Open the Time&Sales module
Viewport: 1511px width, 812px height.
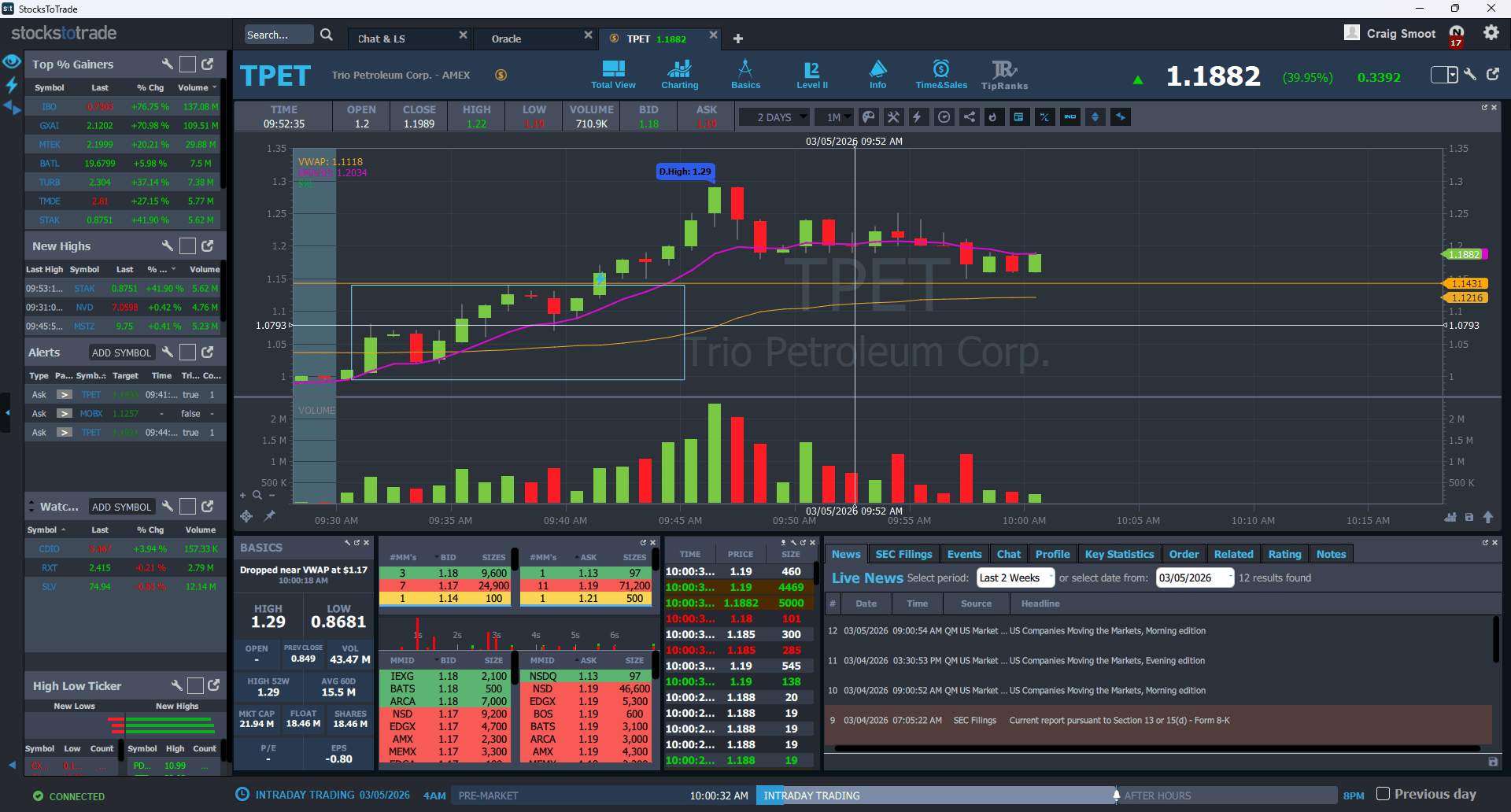pos(941,75)
